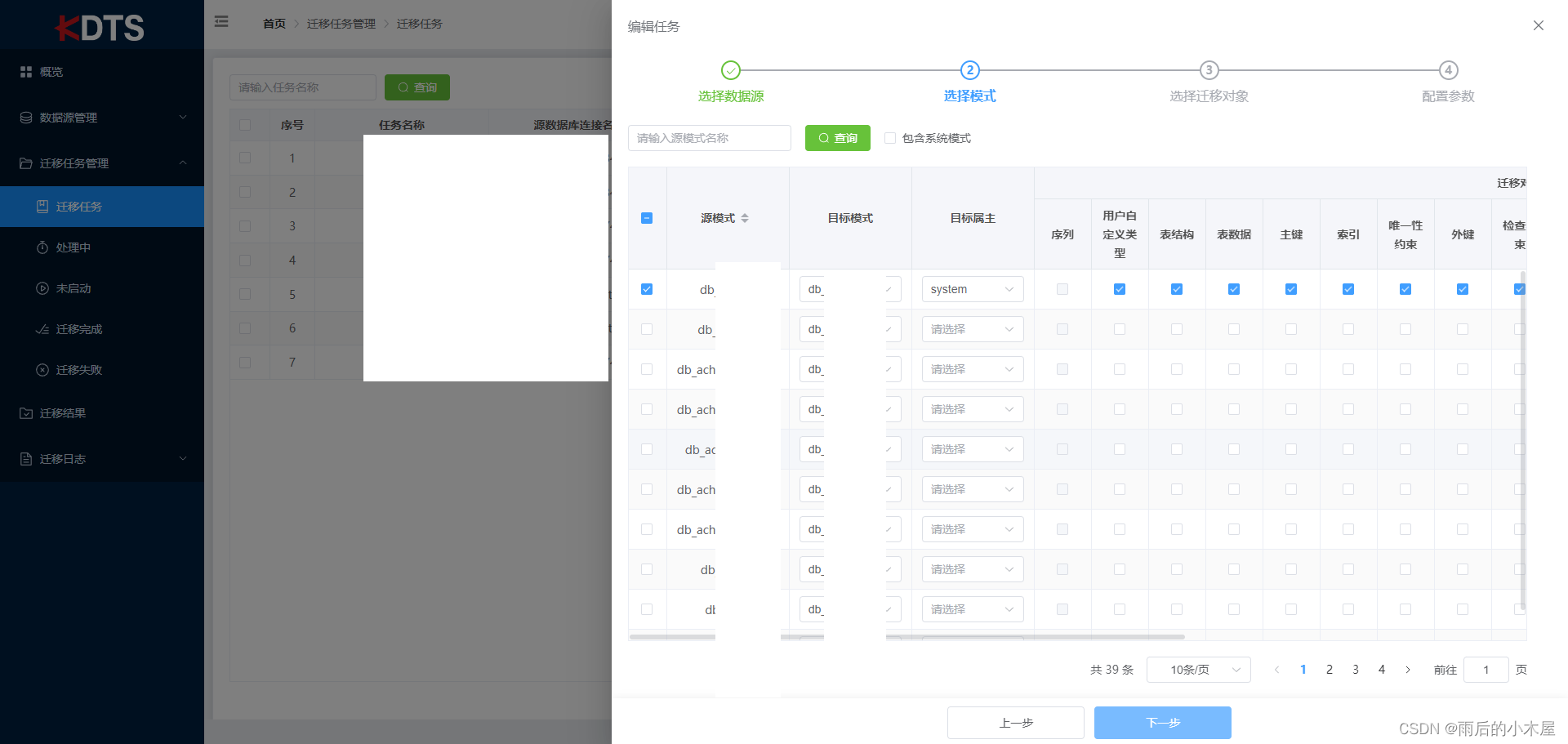Click the 迁移任务管理 folder icon

pyautogui.click(x=26, y=163)
